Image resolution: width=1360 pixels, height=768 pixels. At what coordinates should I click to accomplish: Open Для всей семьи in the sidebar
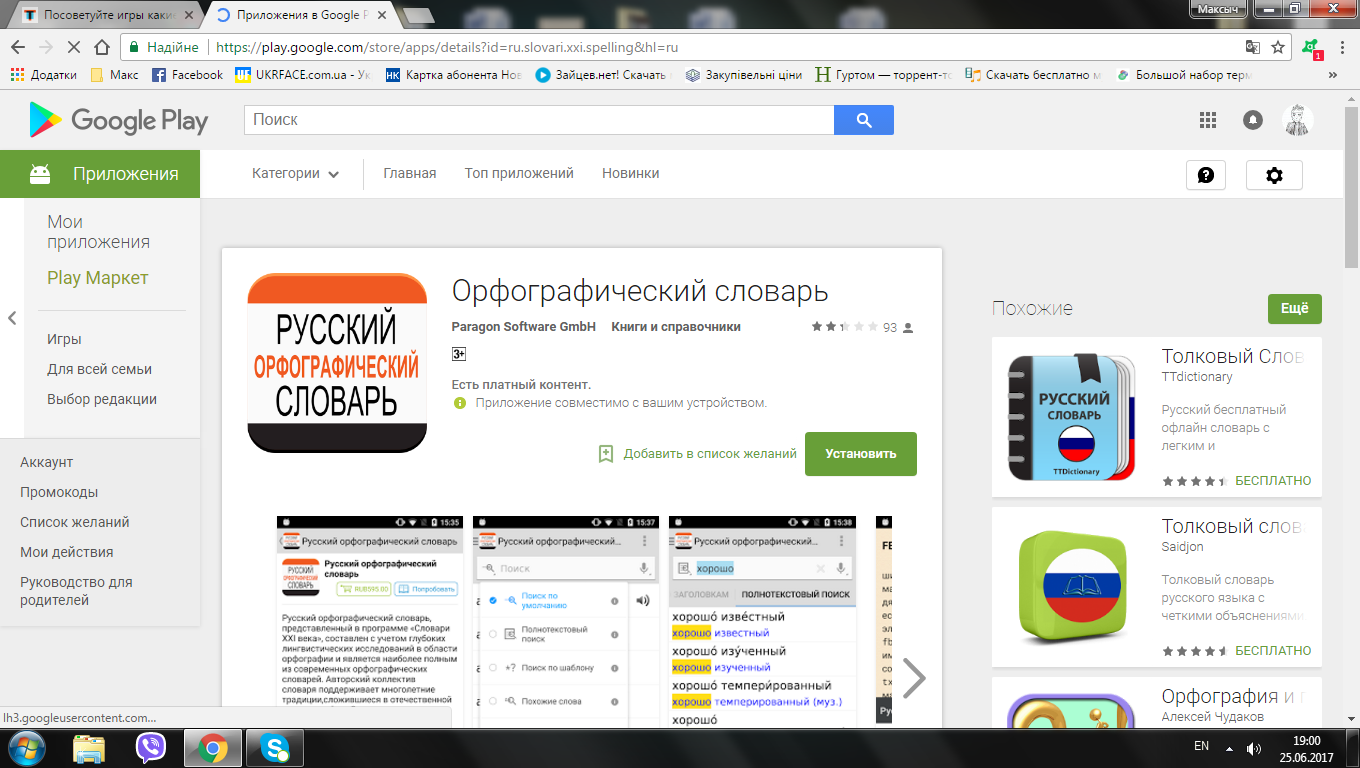(x=99, y=370)
